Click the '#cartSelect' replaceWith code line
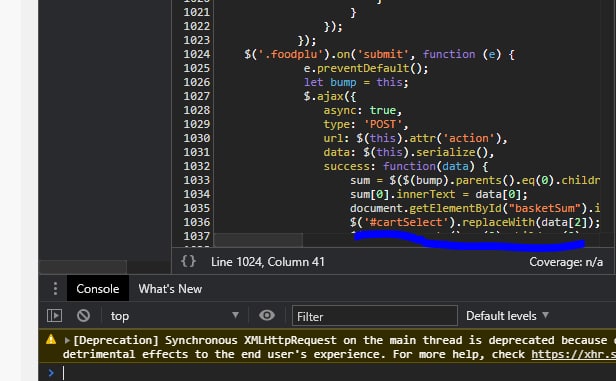 475,222
